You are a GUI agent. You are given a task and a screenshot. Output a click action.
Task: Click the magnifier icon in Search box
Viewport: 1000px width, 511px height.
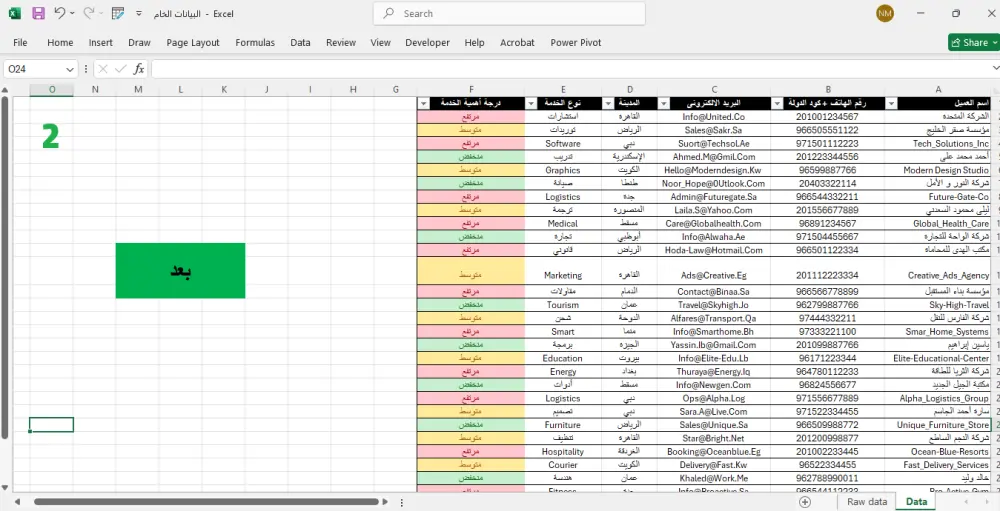pos(388,13)
